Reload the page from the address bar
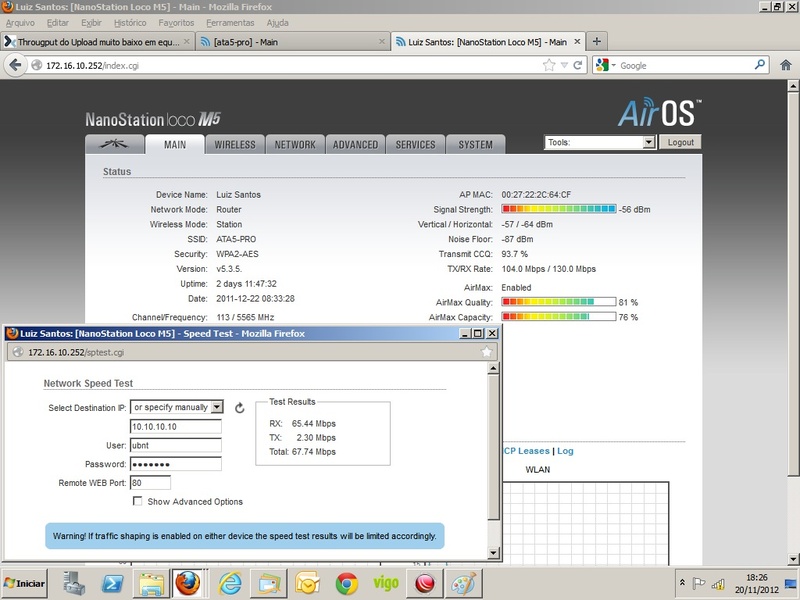800x600 pixels. click(x=578, y=65)
